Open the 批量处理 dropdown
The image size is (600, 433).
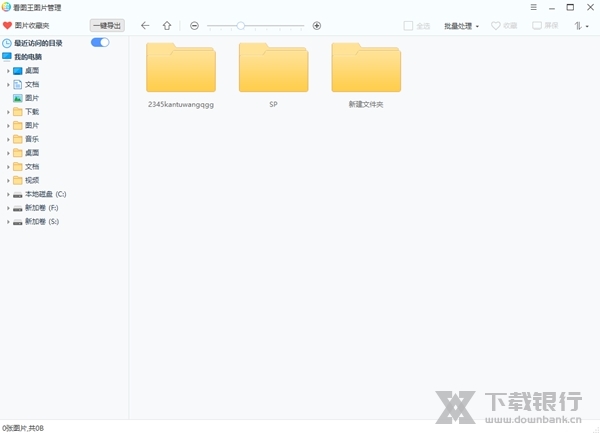[461, 26]
